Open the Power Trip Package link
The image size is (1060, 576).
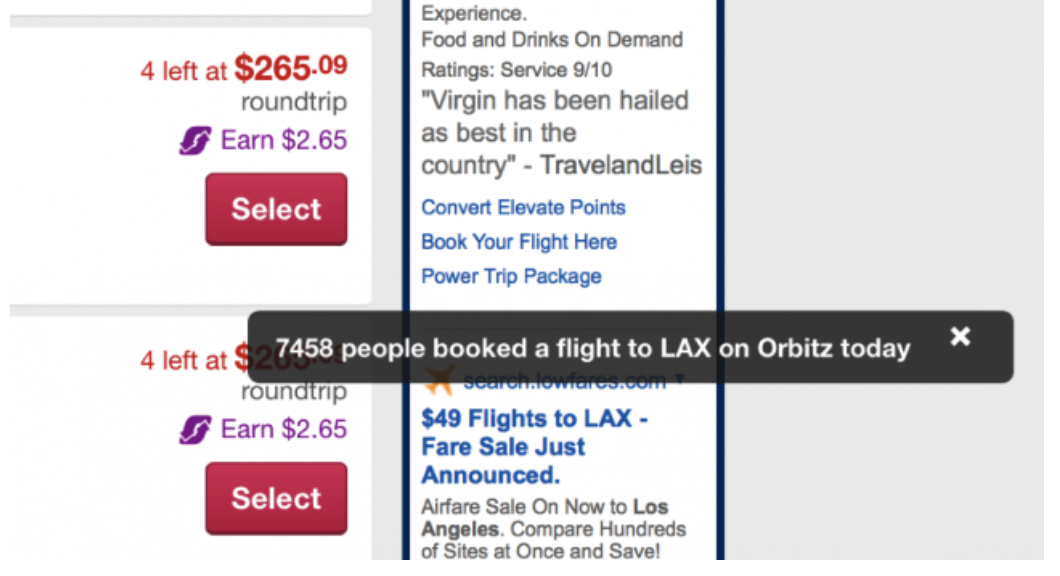point(511,277)
